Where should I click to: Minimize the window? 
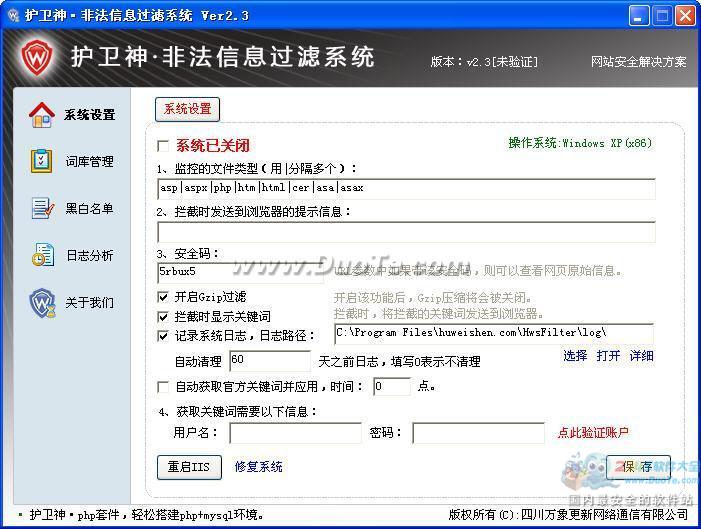(x=639, y=16)
